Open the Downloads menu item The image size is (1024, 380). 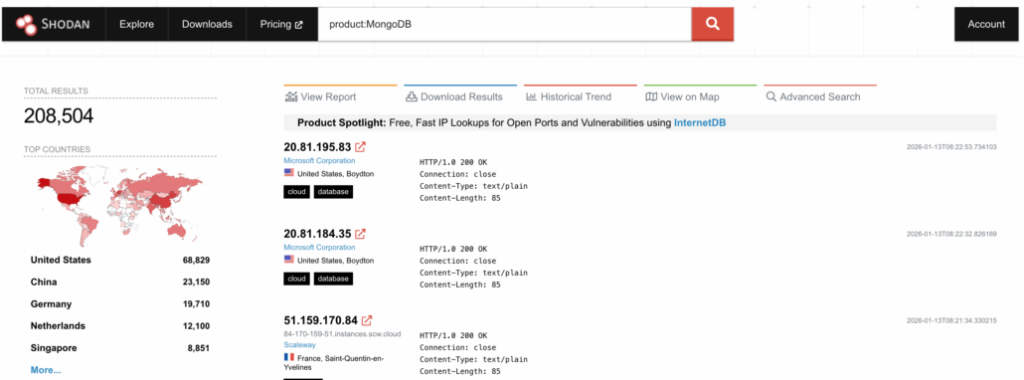(x=207, y=24)
